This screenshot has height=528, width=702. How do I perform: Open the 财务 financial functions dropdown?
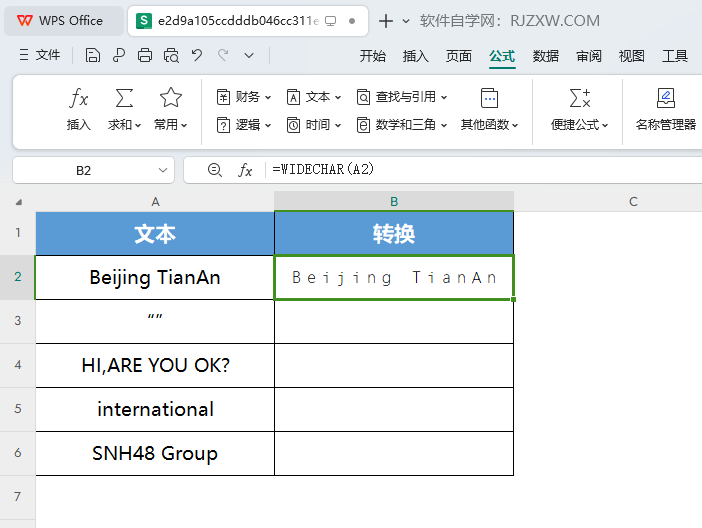tap(244, 97)
